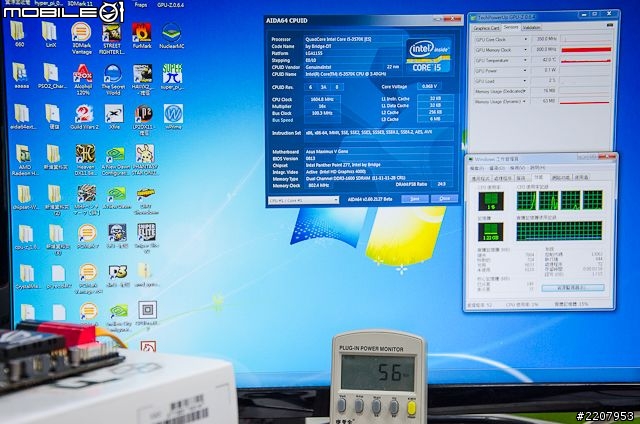The image size is (640, 424).
Task: Select the Sensors tab in GPU-Z
Action: pyautogui.click(x=511, y=27)
